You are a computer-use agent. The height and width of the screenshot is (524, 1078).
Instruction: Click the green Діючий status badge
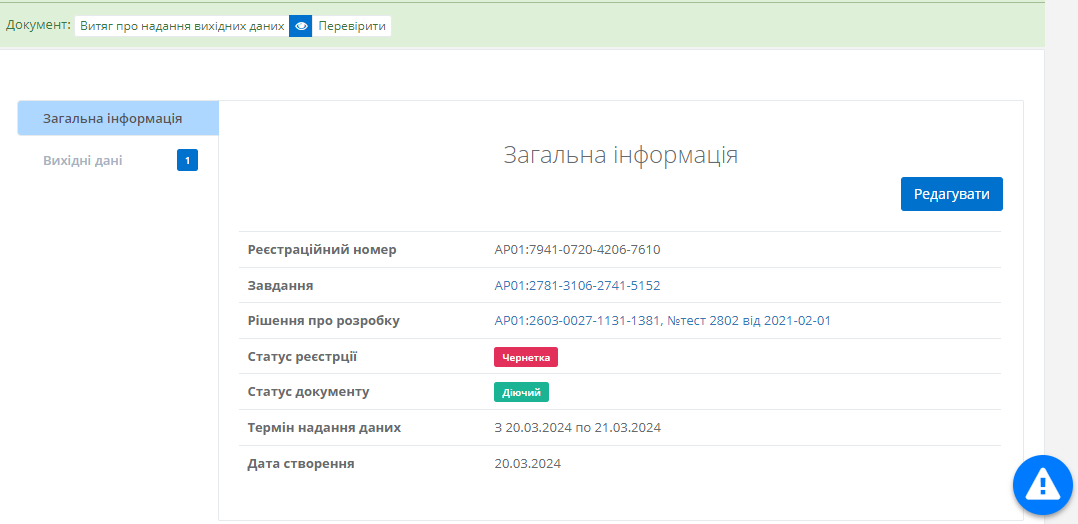521,392
